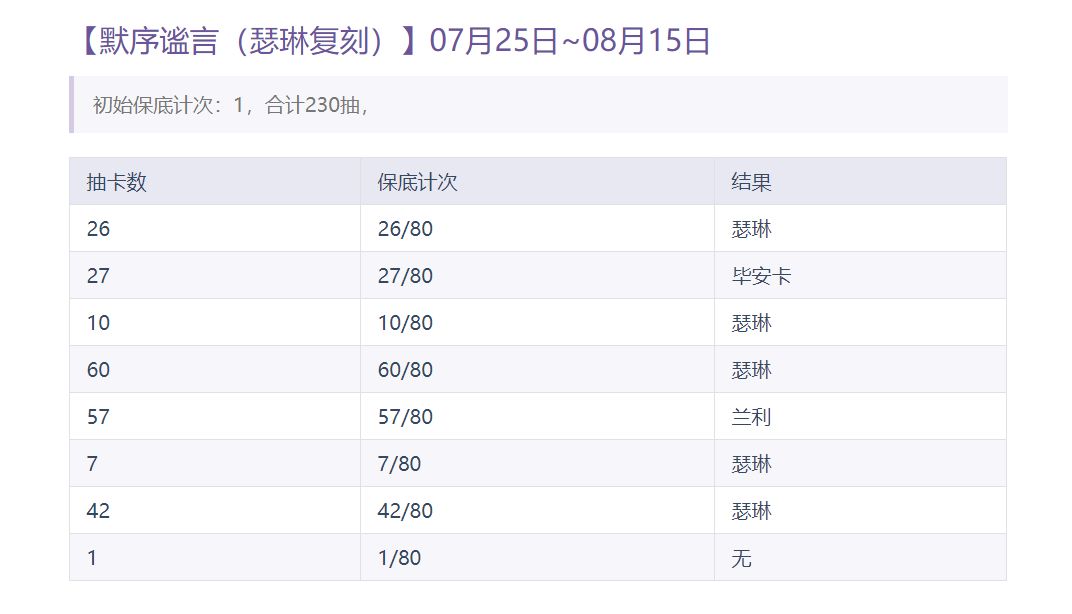
Task: Select the 26/80 pity count cell
Action: point(537,228)
